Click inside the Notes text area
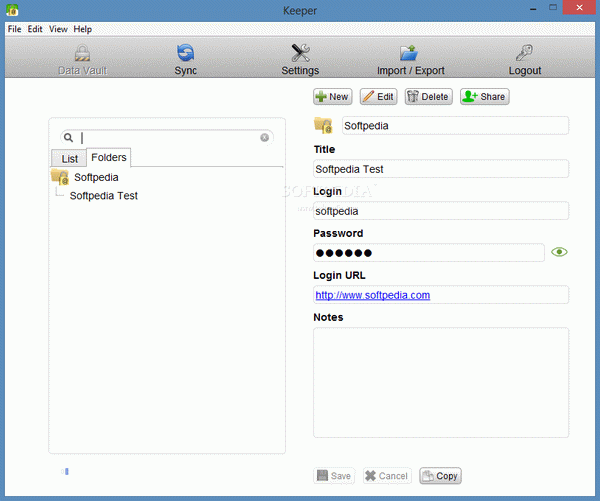Screen dimensions: 600x501 click(x=440, y=381)
